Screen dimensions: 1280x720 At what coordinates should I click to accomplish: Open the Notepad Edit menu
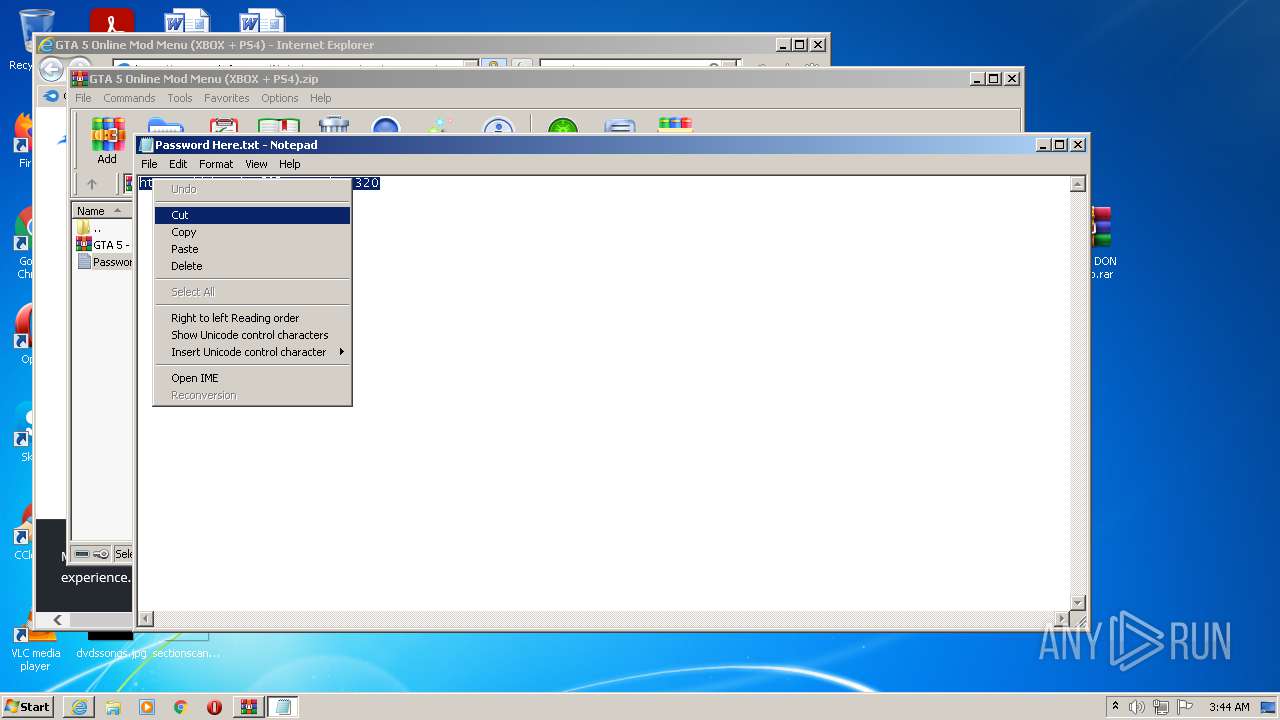click(x=178, y=164)
